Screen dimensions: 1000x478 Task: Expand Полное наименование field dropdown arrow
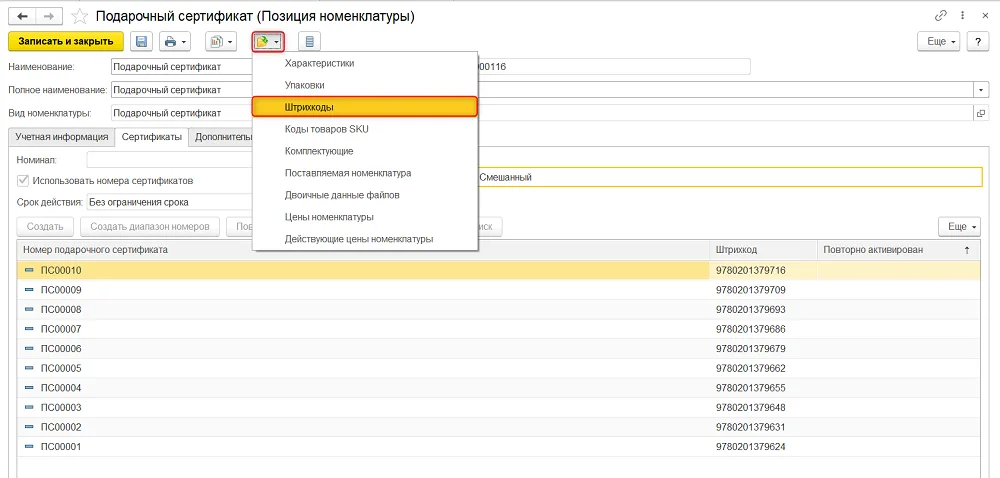[981, 90]
